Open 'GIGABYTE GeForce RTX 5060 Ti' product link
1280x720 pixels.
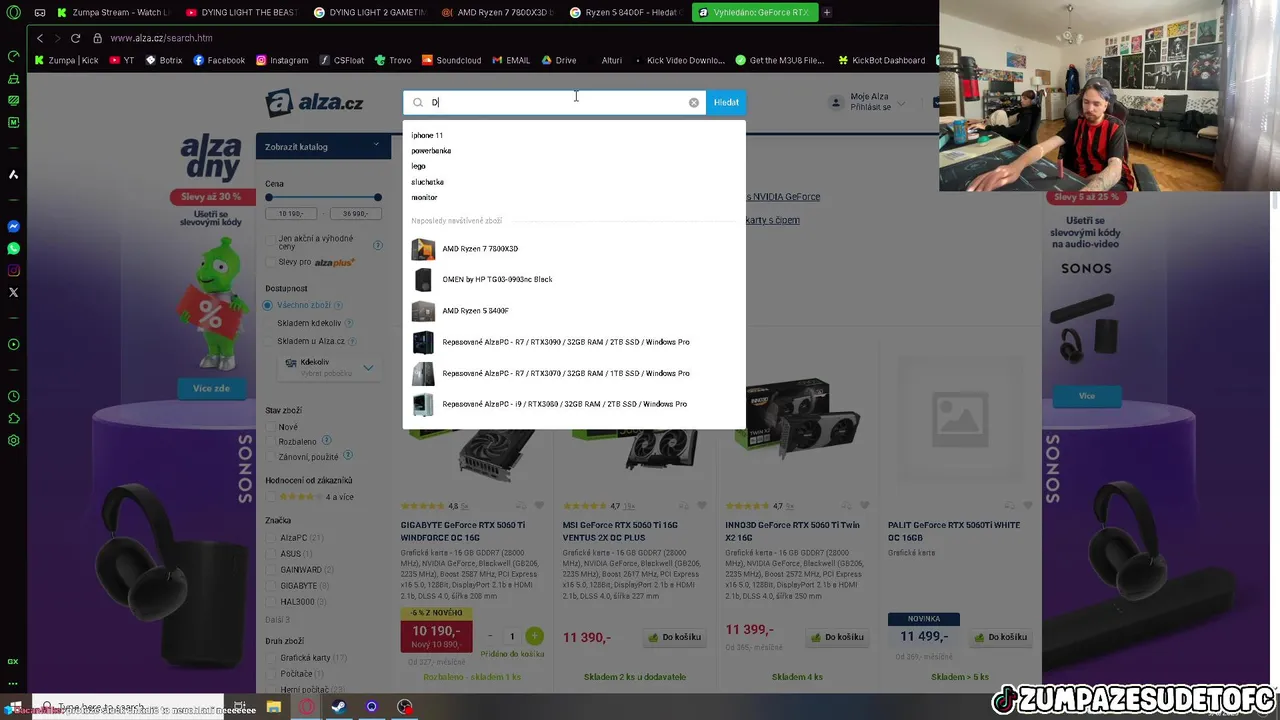[463, 530]
